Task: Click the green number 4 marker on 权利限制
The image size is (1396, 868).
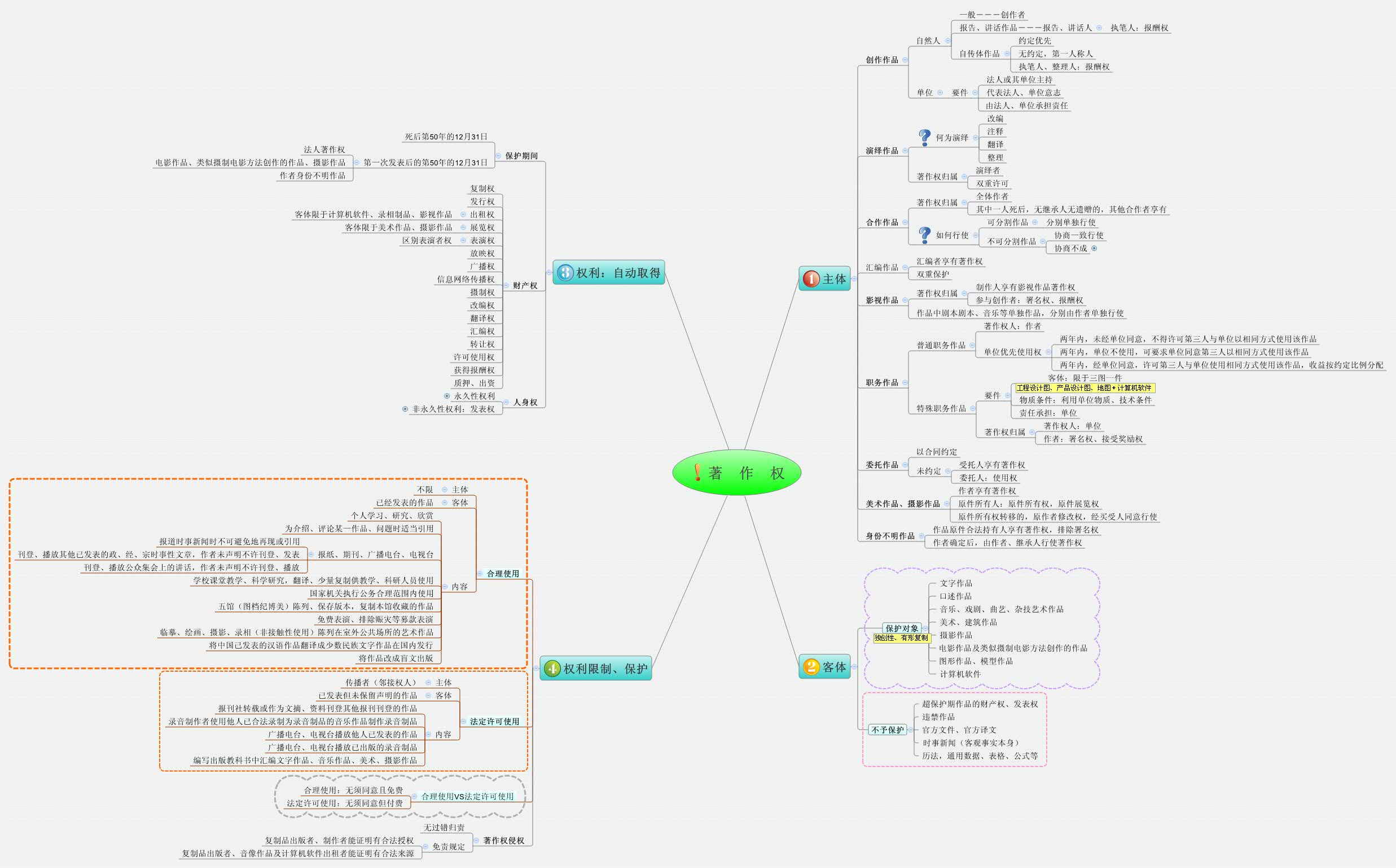Action: (552, 668)
